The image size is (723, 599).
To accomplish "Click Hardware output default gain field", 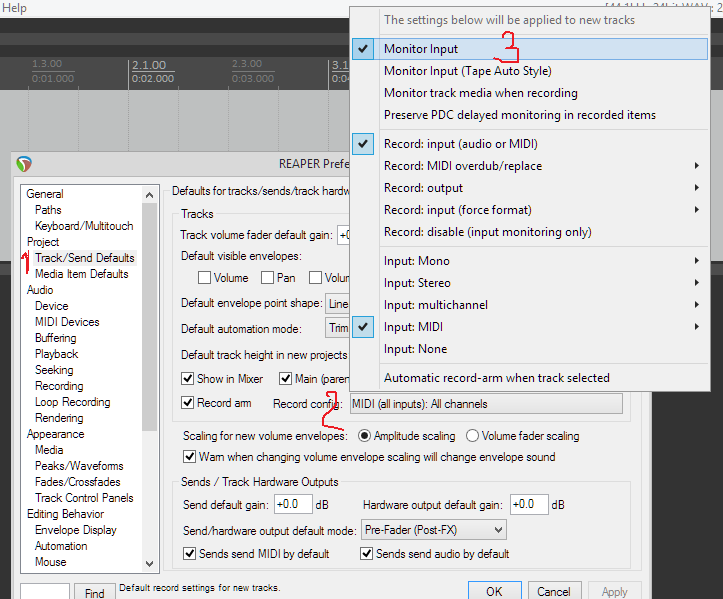I will tap(529, 504).
